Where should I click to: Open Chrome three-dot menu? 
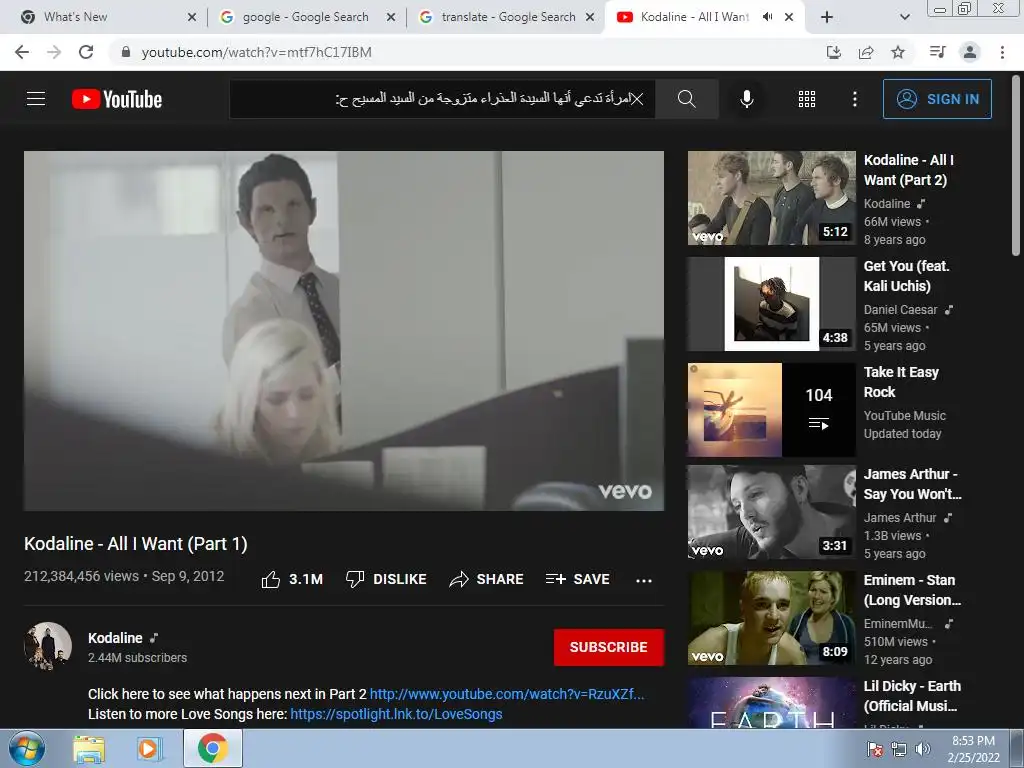(x=1002, y=52)
